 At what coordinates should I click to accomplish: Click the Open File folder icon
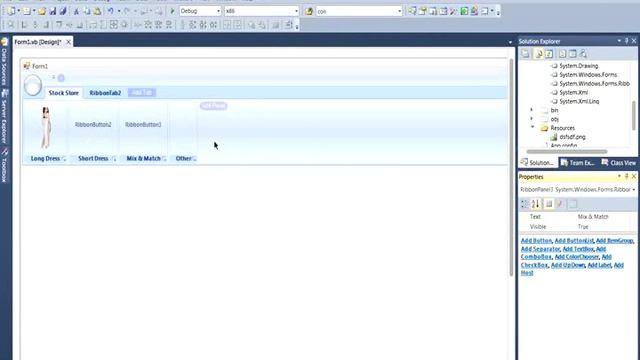point(42,11)
